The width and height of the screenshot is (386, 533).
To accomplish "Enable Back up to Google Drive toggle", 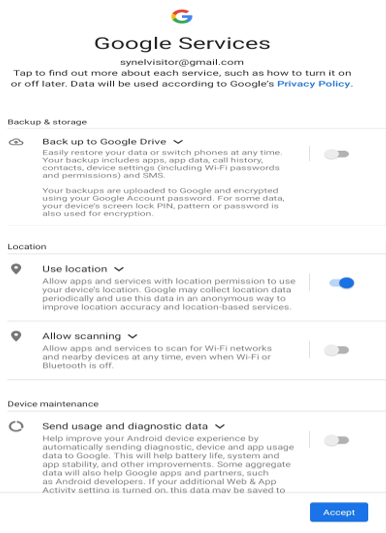I will pos(336,154).
